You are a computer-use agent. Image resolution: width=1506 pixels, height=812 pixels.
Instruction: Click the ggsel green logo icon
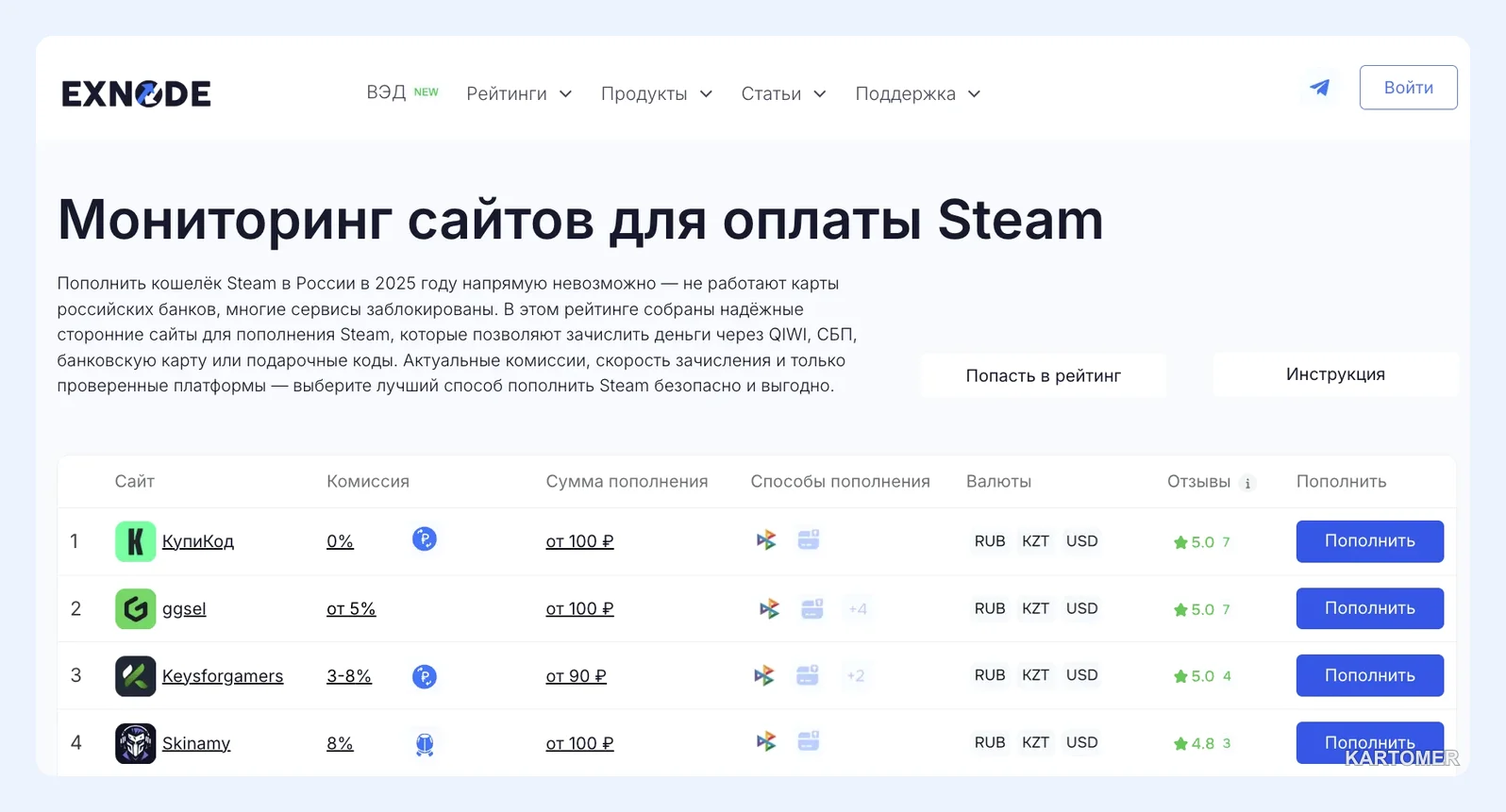[135, 609]
